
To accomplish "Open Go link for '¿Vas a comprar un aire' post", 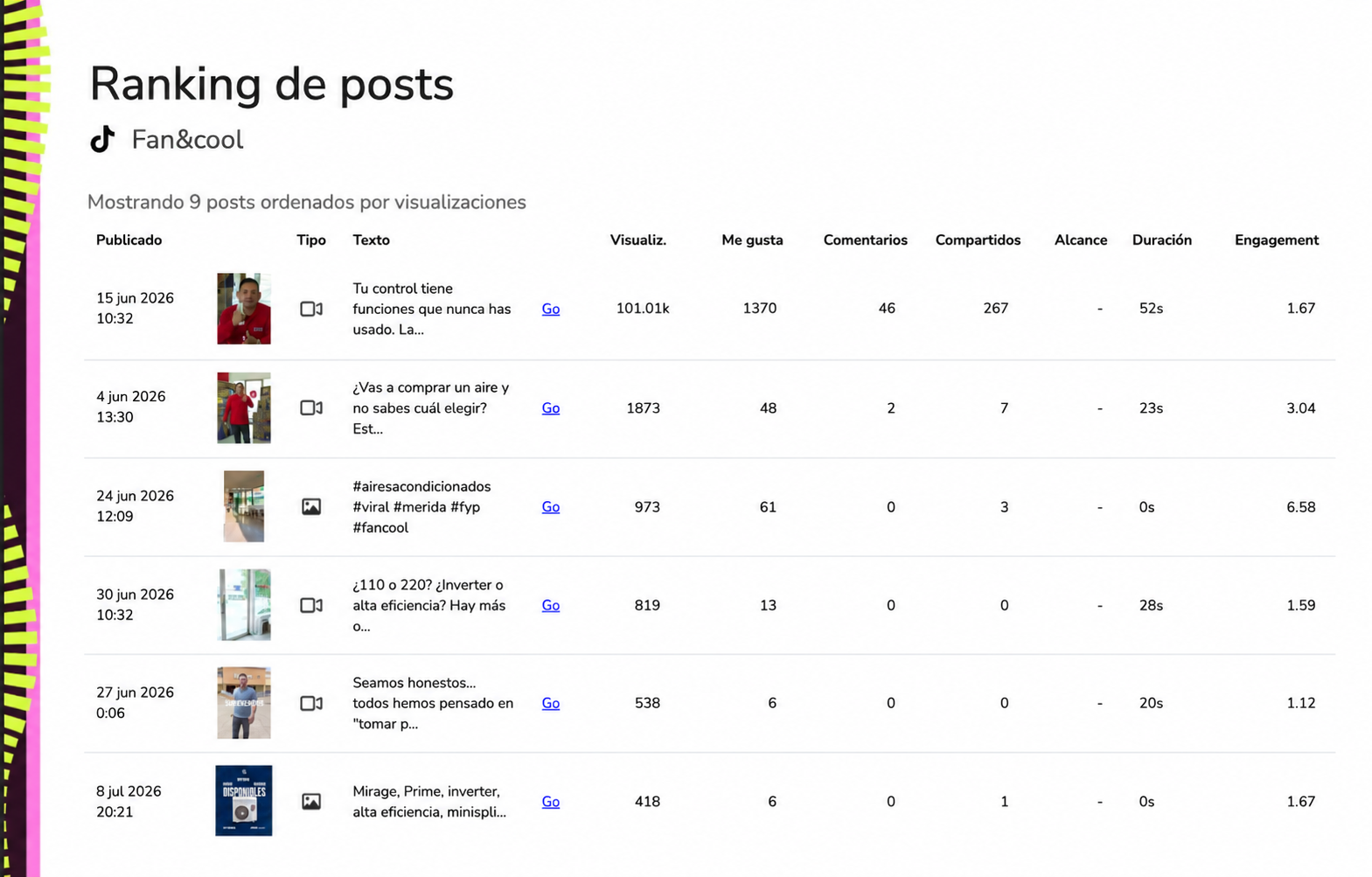I will (551, 407).
